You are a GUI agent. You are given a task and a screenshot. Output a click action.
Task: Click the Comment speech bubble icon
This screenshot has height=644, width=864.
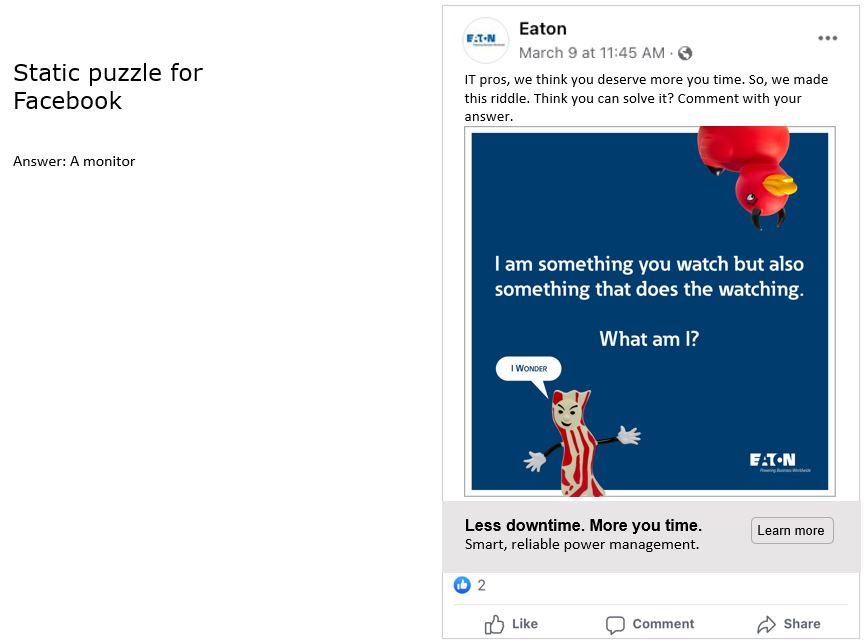coord(616,624)
